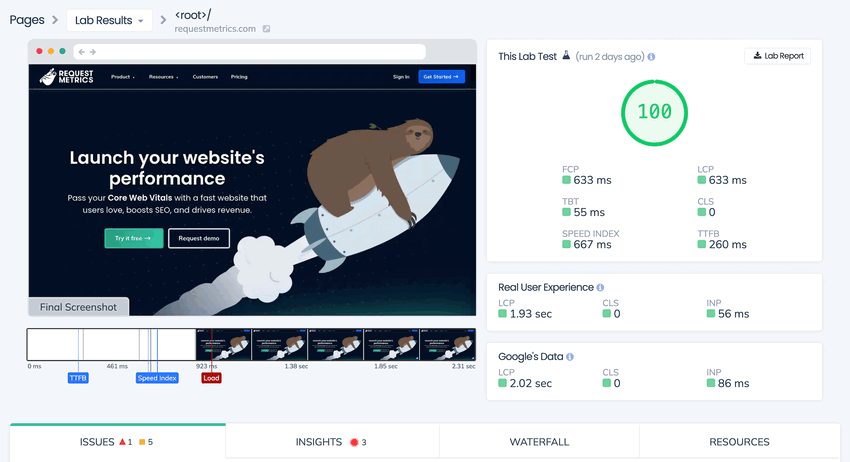Click the FCP 633 ms metric
The height and width of the screenshot is (462, 850).
coord(587,175)
